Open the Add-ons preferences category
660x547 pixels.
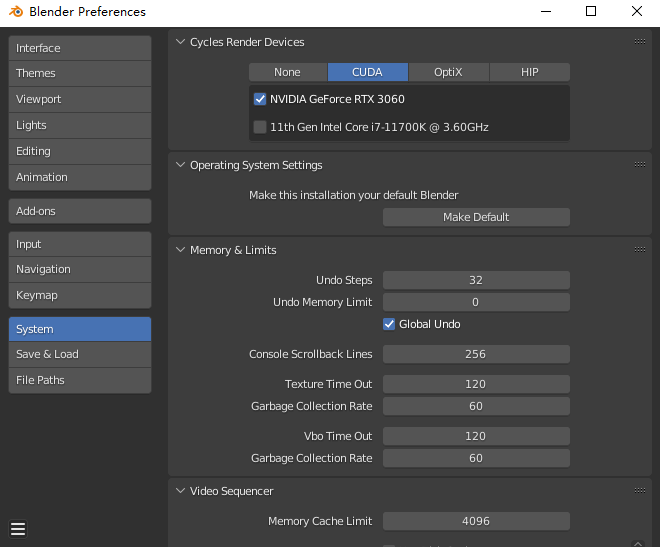click(80, 211)
